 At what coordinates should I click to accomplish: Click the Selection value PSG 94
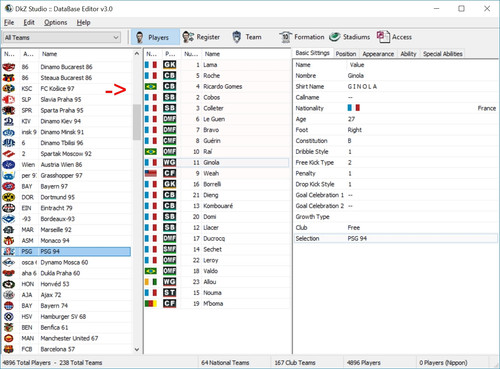(357, 238)
